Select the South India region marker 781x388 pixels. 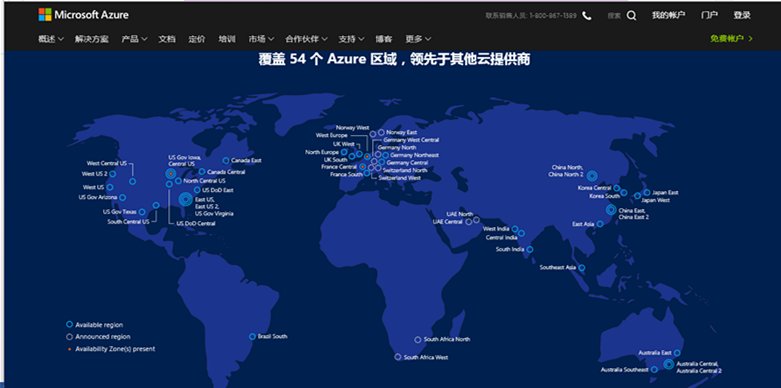(x=529, y=249)
